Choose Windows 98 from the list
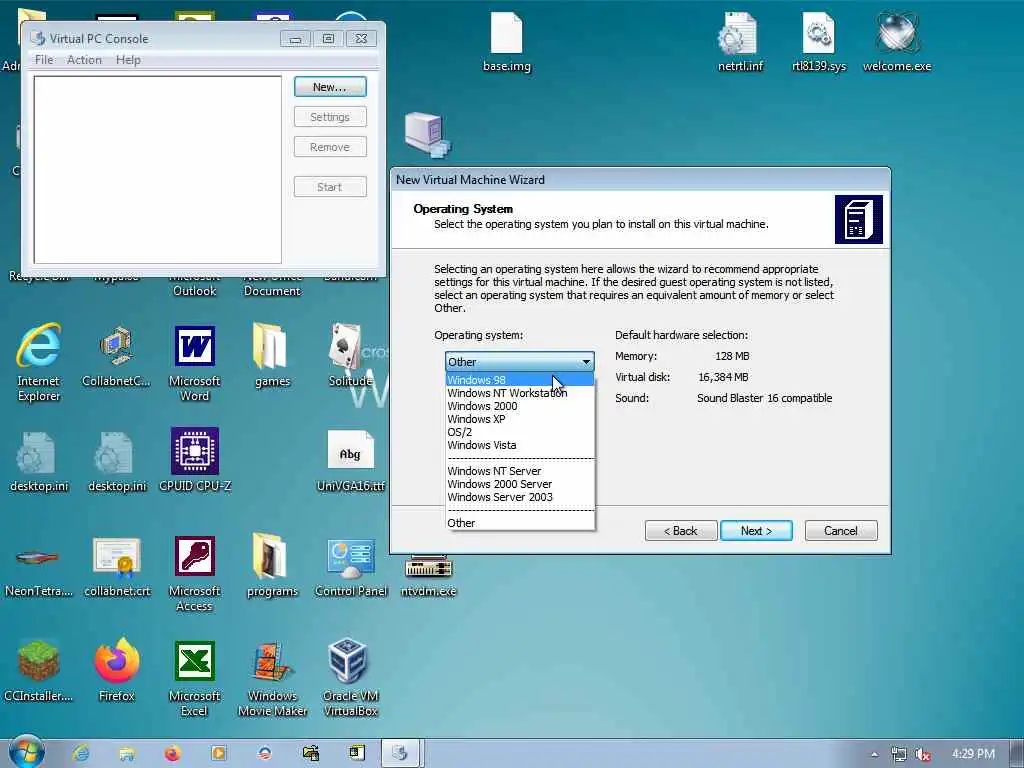 click(520, 380)
